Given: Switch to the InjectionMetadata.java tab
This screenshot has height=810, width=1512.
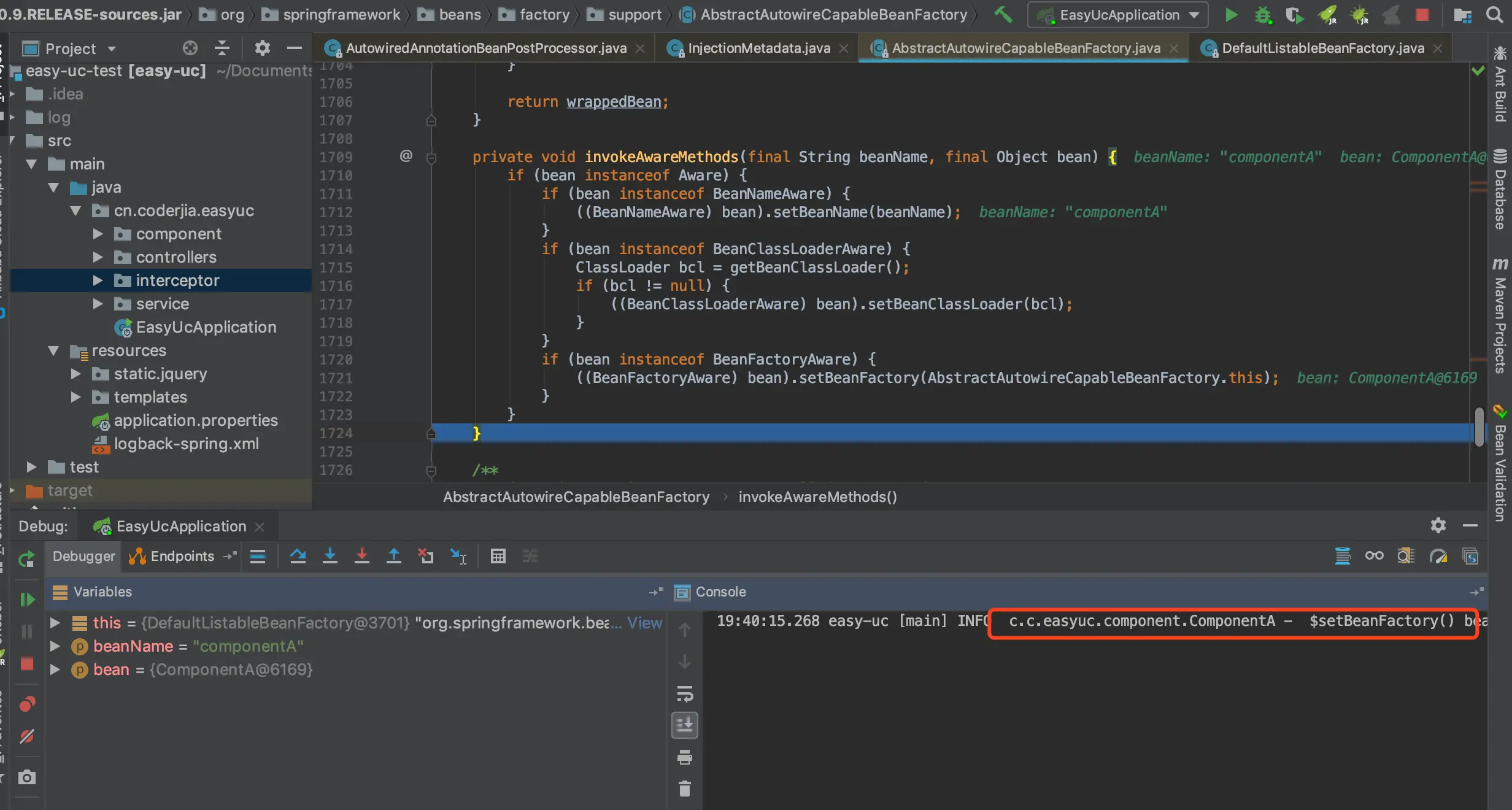Looking at the screenshot, I should pyautogui.click(x=758, y=48).
